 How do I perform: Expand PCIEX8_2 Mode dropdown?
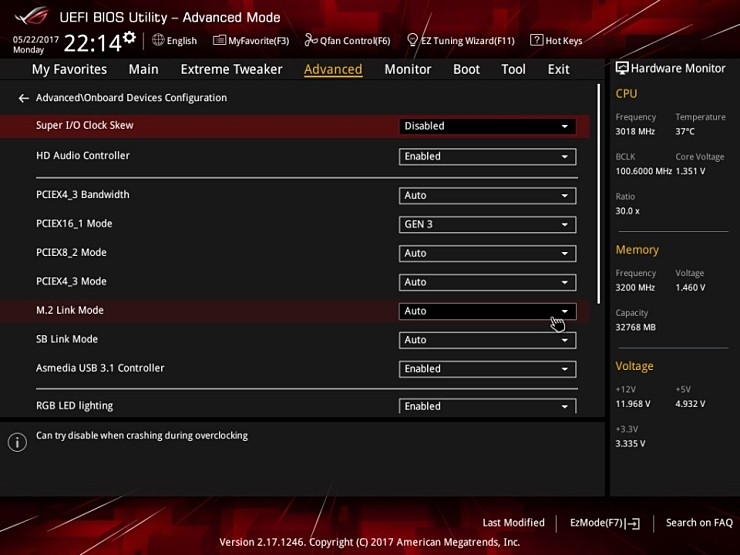point(488,253)
